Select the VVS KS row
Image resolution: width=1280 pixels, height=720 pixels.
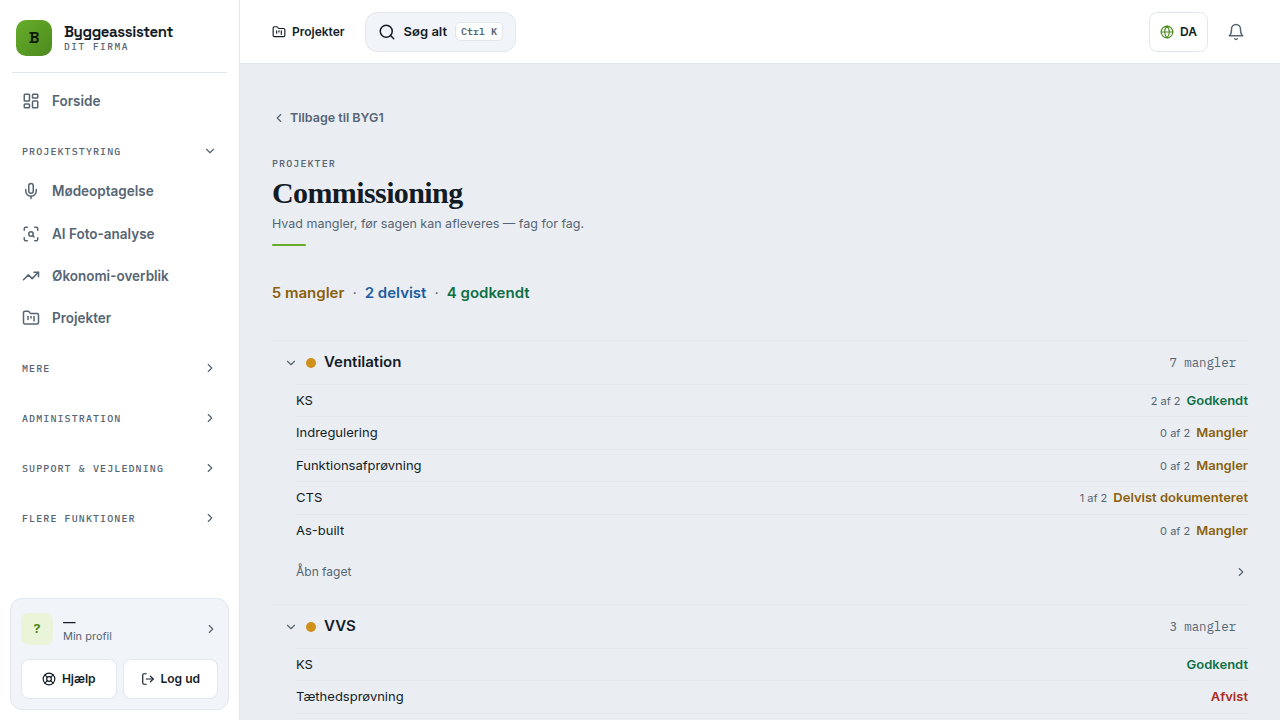click(x=772, y=665)
